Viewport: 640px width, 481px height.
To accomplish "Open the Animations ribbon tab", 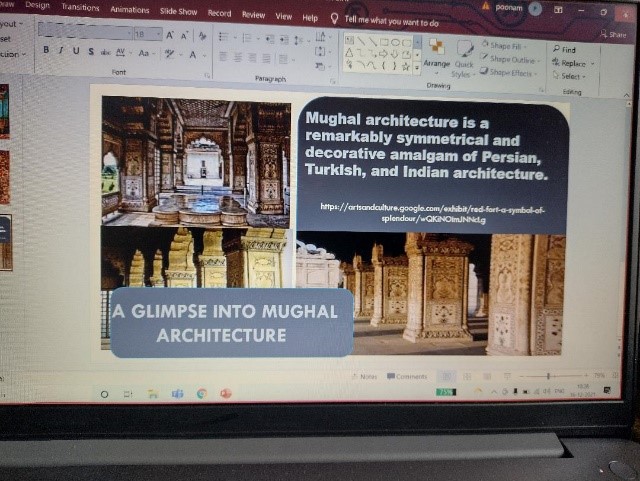I will click(x=130, y=9).
